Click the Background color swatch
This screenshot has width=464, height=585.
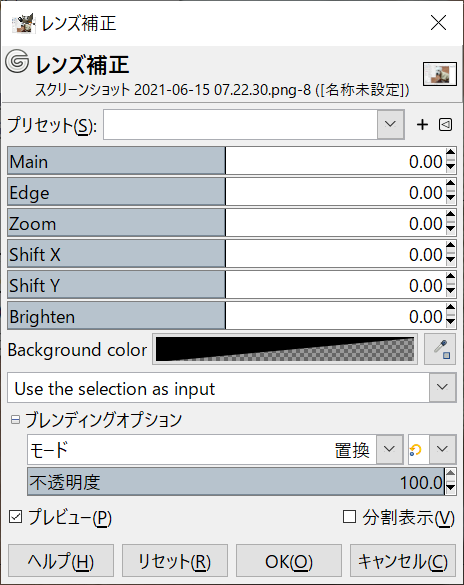tap(285, 350)
